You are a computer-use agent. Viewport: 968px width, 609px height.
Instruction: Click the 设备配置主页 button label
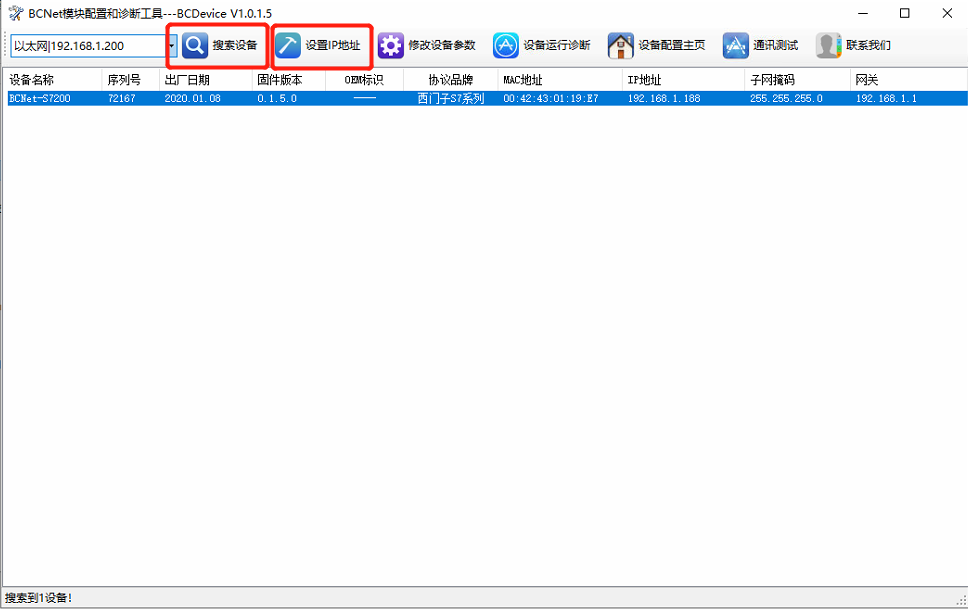(x=672, y=45)
